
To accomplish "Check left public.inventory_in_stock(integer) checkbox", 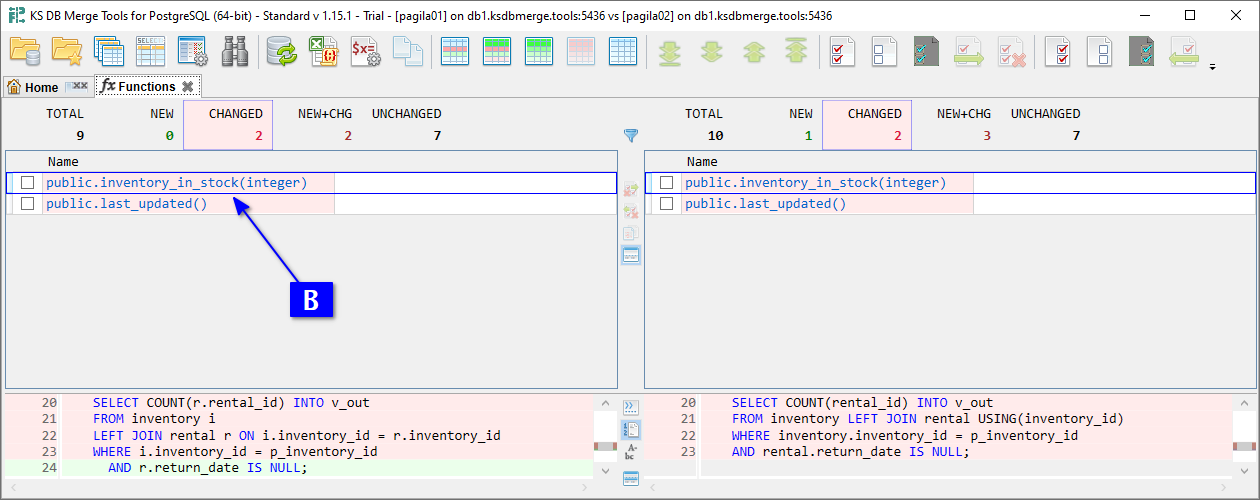I will pyautogui.click(x=28, y=183).
